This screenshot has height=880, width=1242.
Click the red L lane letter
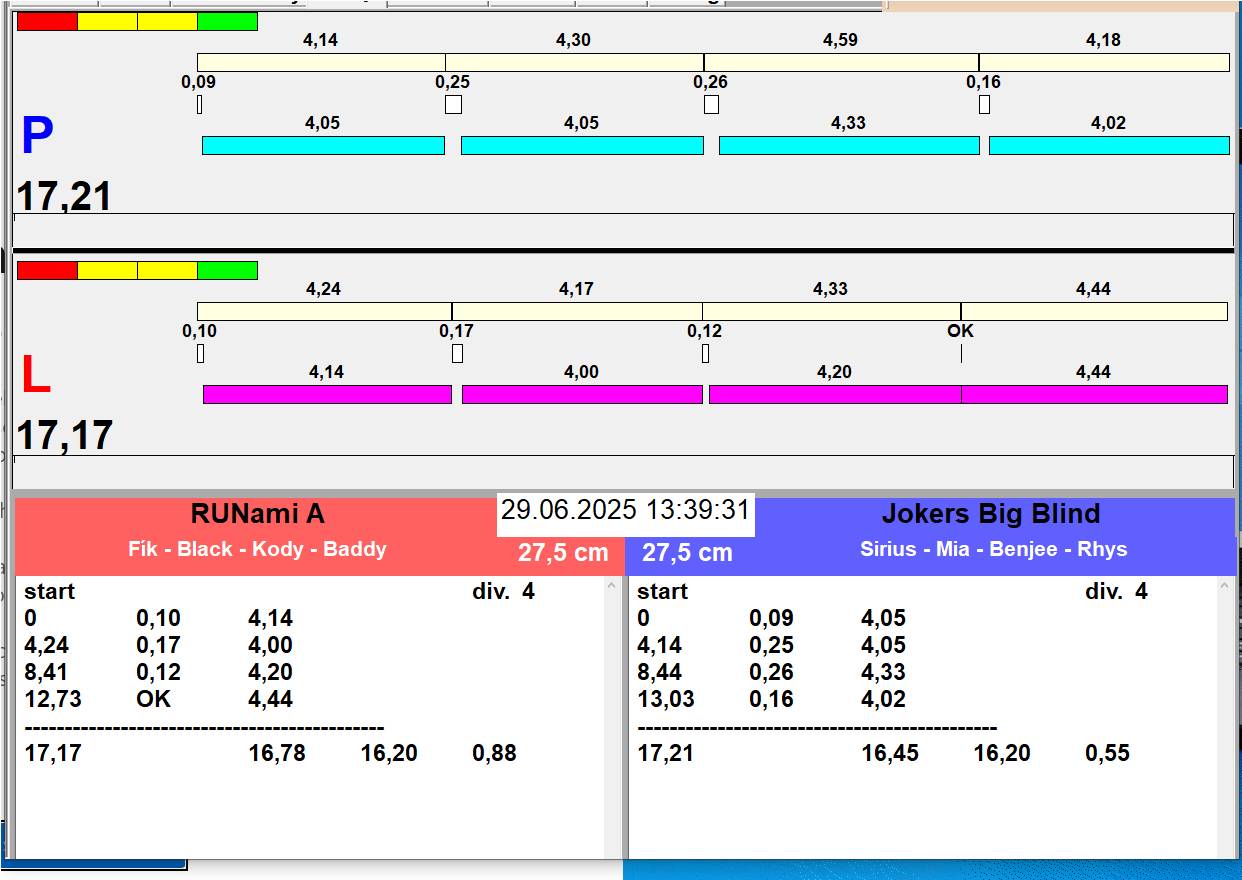pos(35,376)
